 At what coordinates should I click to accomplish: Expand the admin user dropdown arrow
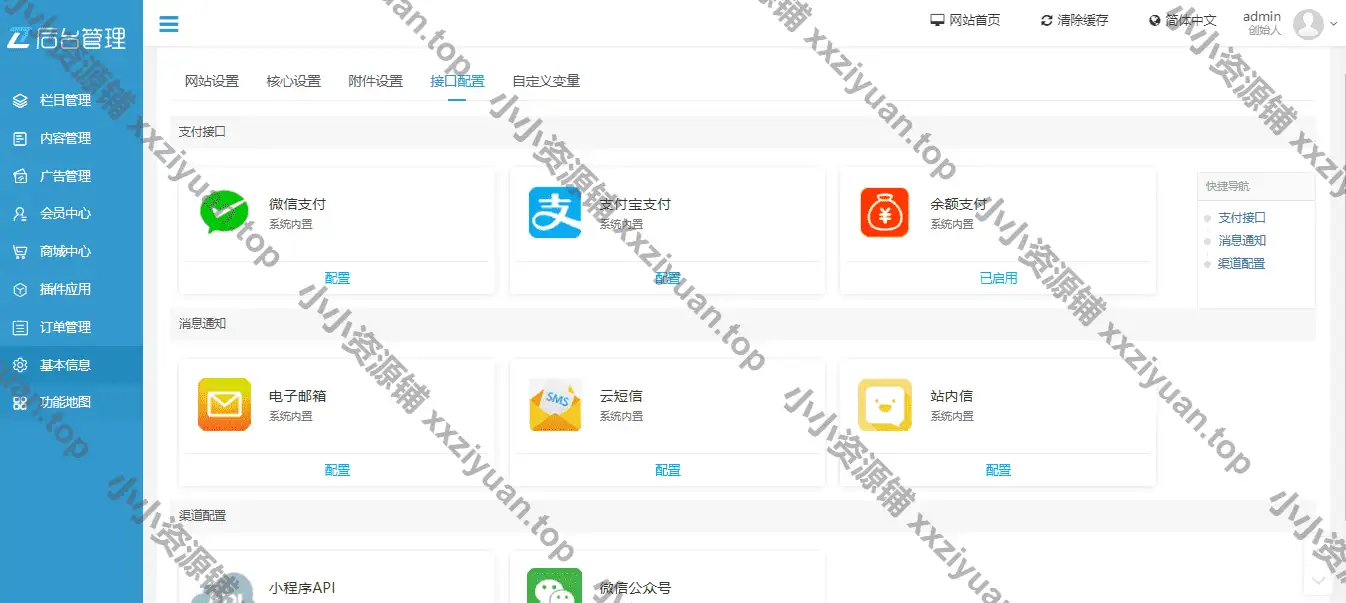point(1333,24)
